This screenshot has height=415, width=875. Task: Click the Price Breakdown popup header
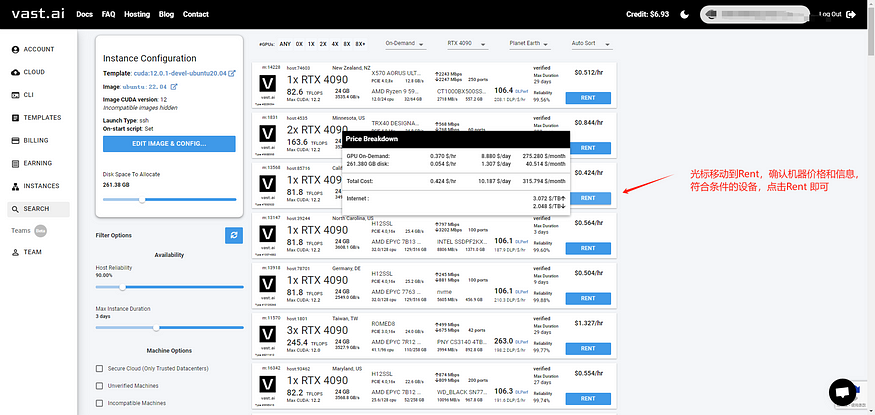[x=456, y=139]
